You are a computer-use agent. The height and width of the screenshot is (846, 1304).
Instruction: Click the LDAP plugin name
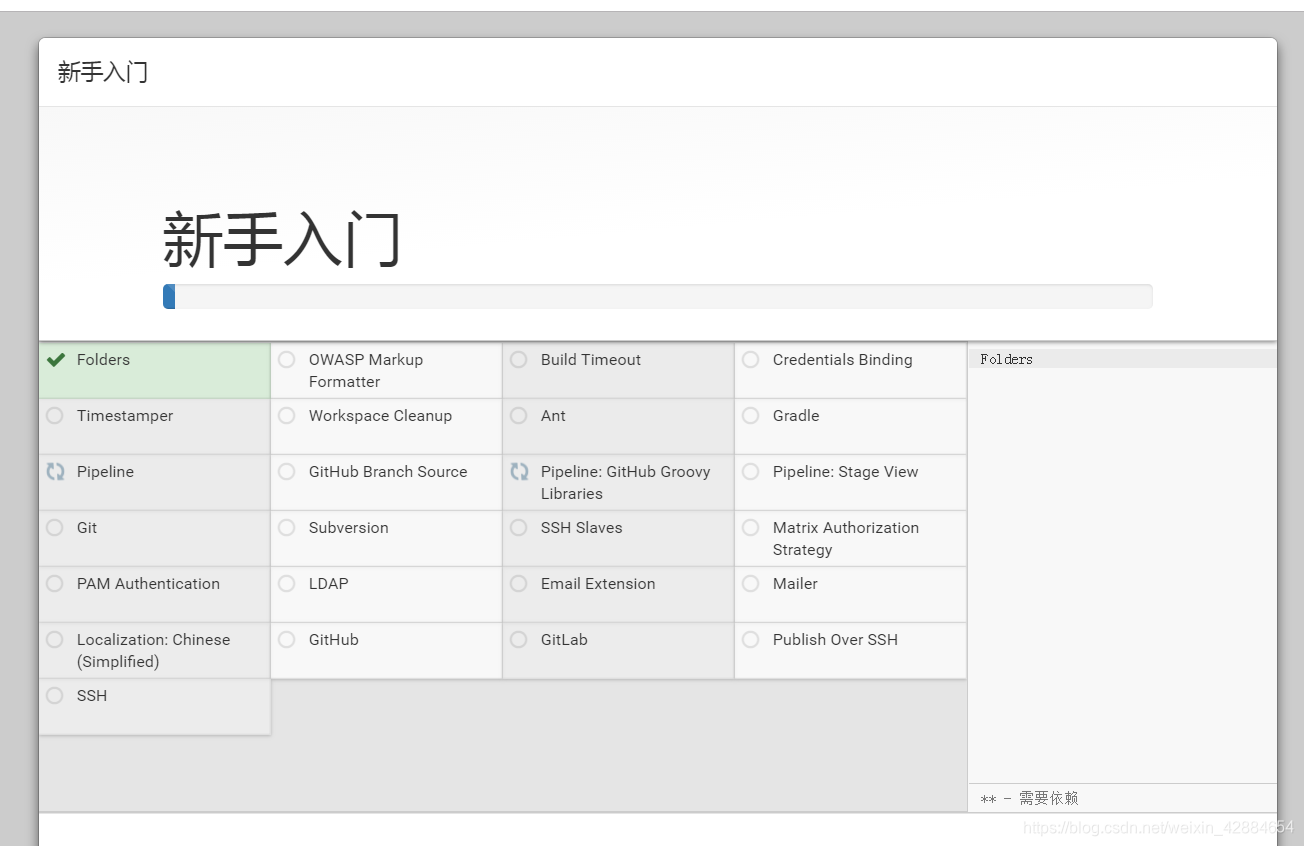(329, 584)
